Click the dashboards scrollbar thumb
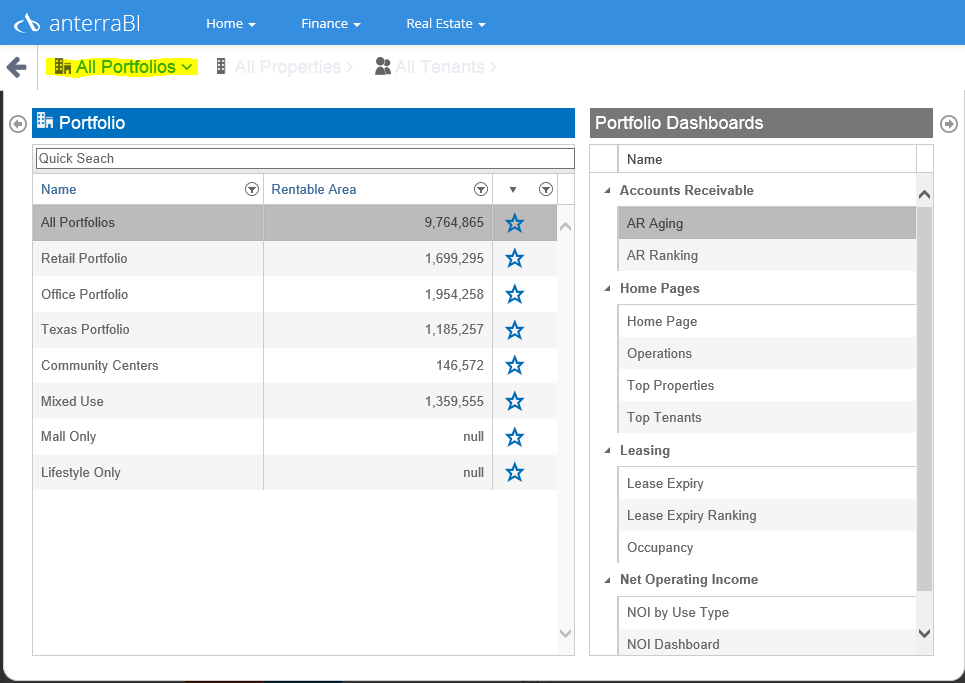This screenshot has width=965, height=683. 924,399
